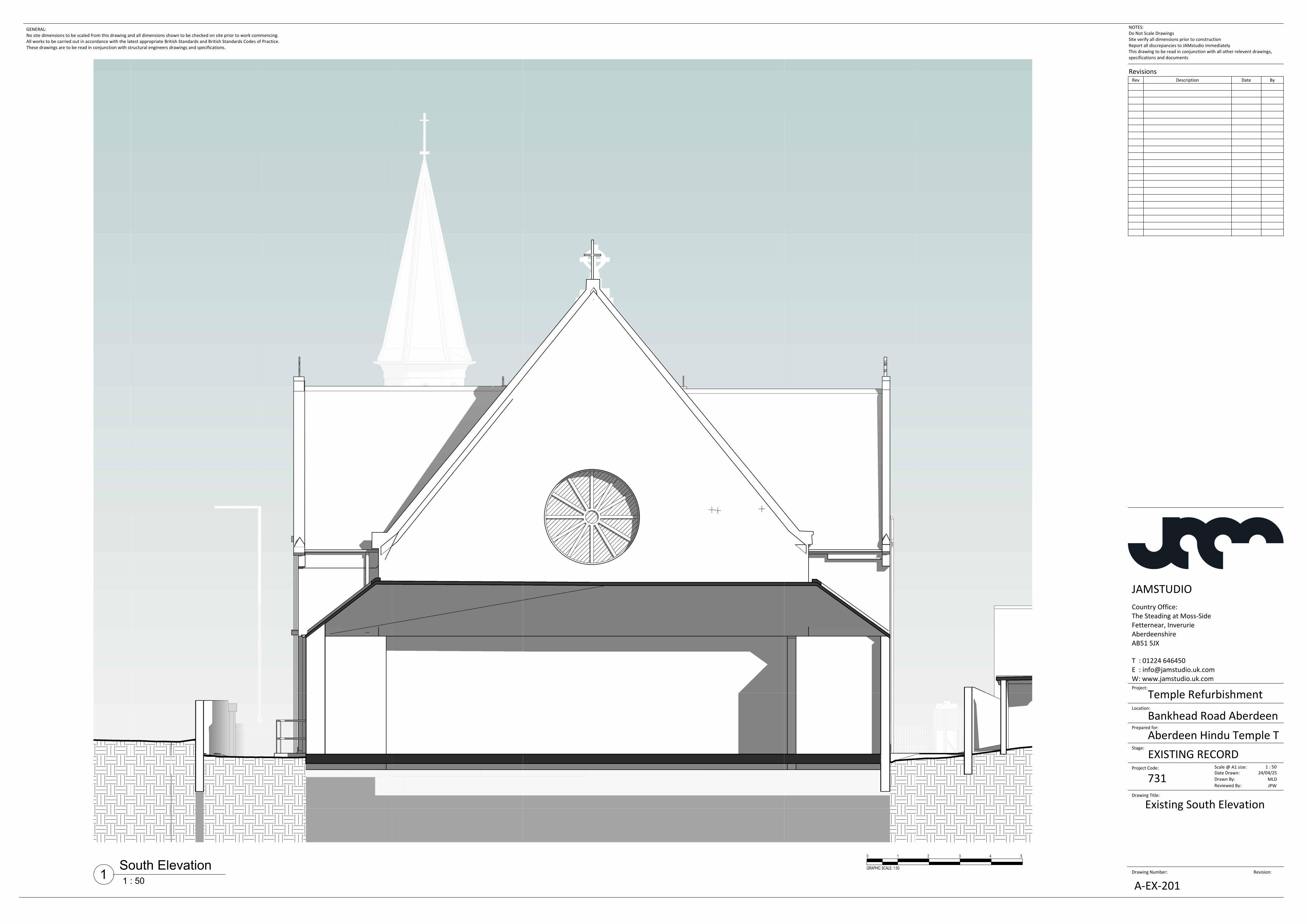Screen dimensions: 1307x924
Task: Click the 'Revisions' table heading
Action: 1142,72
